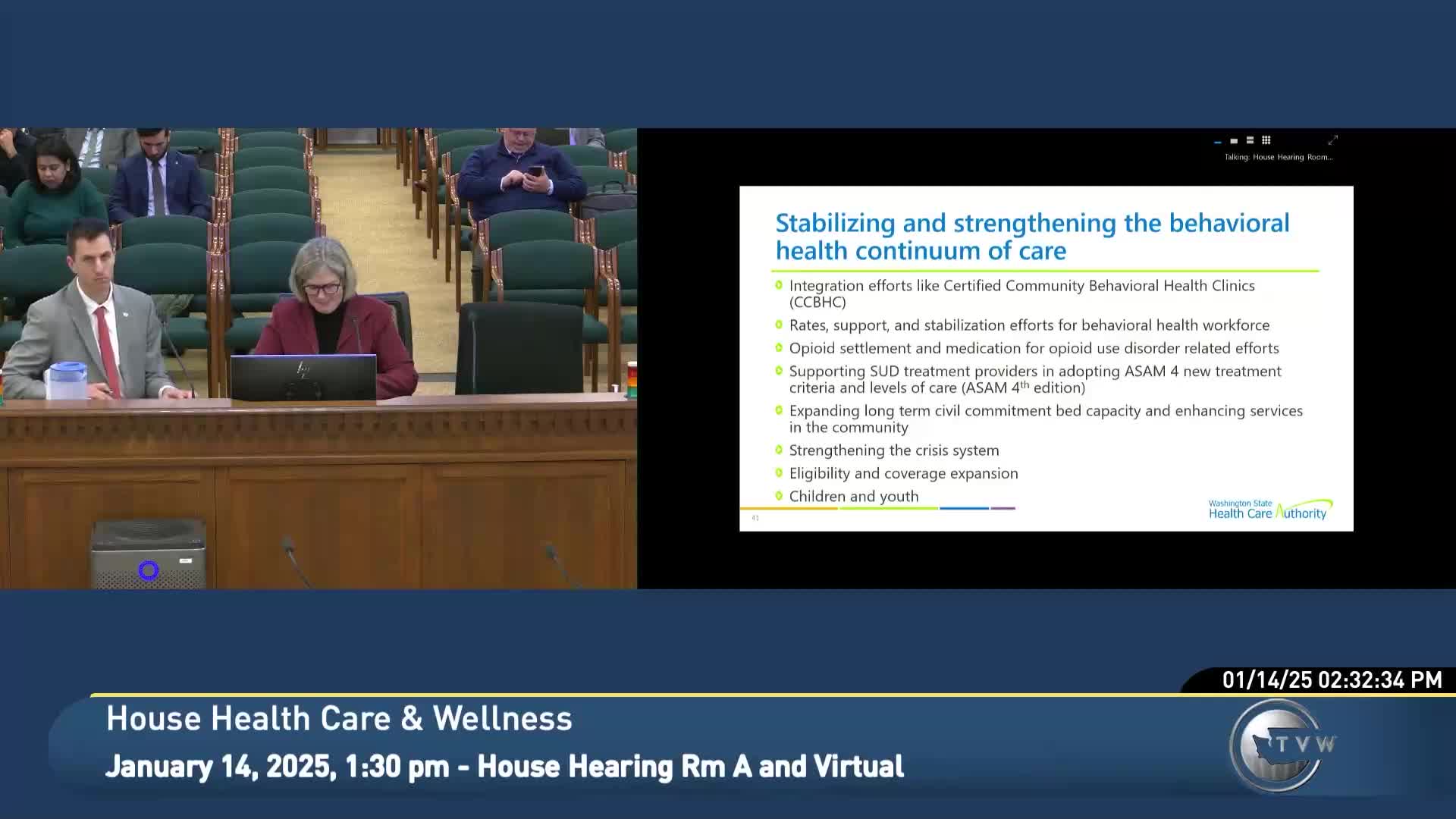This screenshot has width=1456, height=819.
Task: Click the January 14 hearing room caption
Action: [504, 766]
